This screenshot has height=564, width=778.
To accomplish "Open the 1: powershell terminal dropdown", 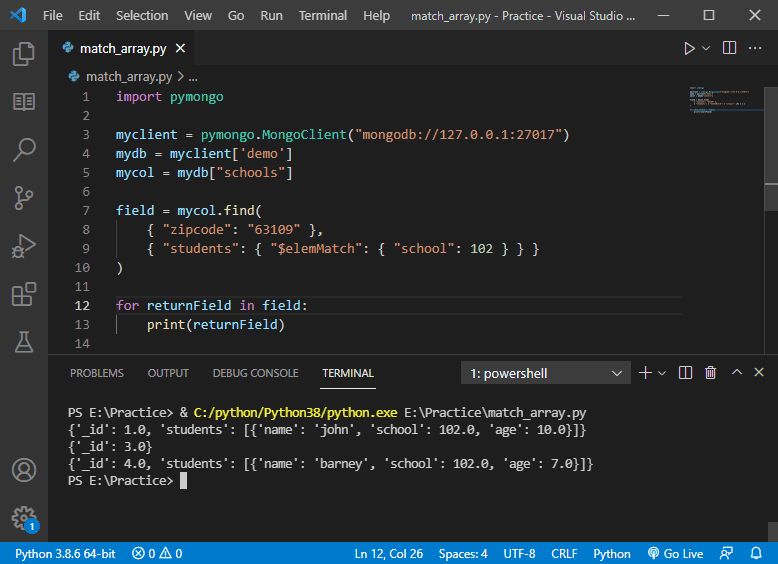I will pos(545,373).
